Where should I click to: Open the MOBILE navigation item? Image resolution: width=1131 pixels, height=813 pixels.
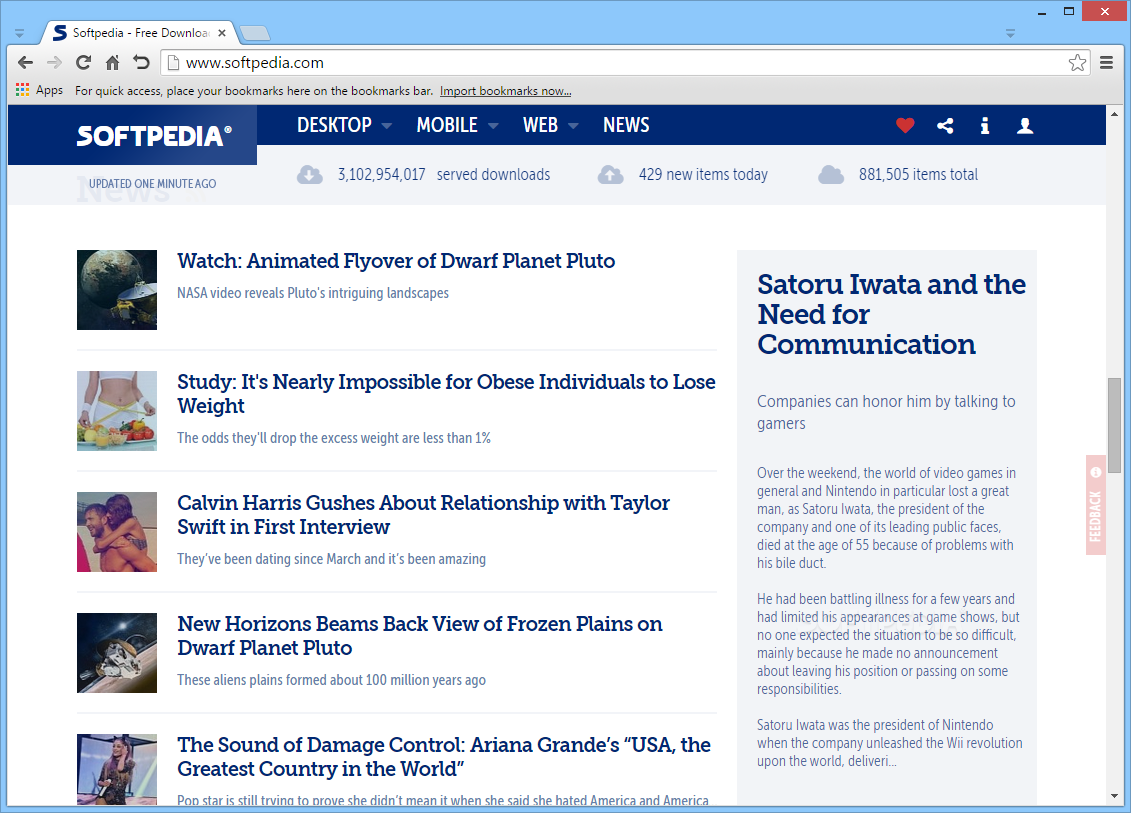point(447,125)
